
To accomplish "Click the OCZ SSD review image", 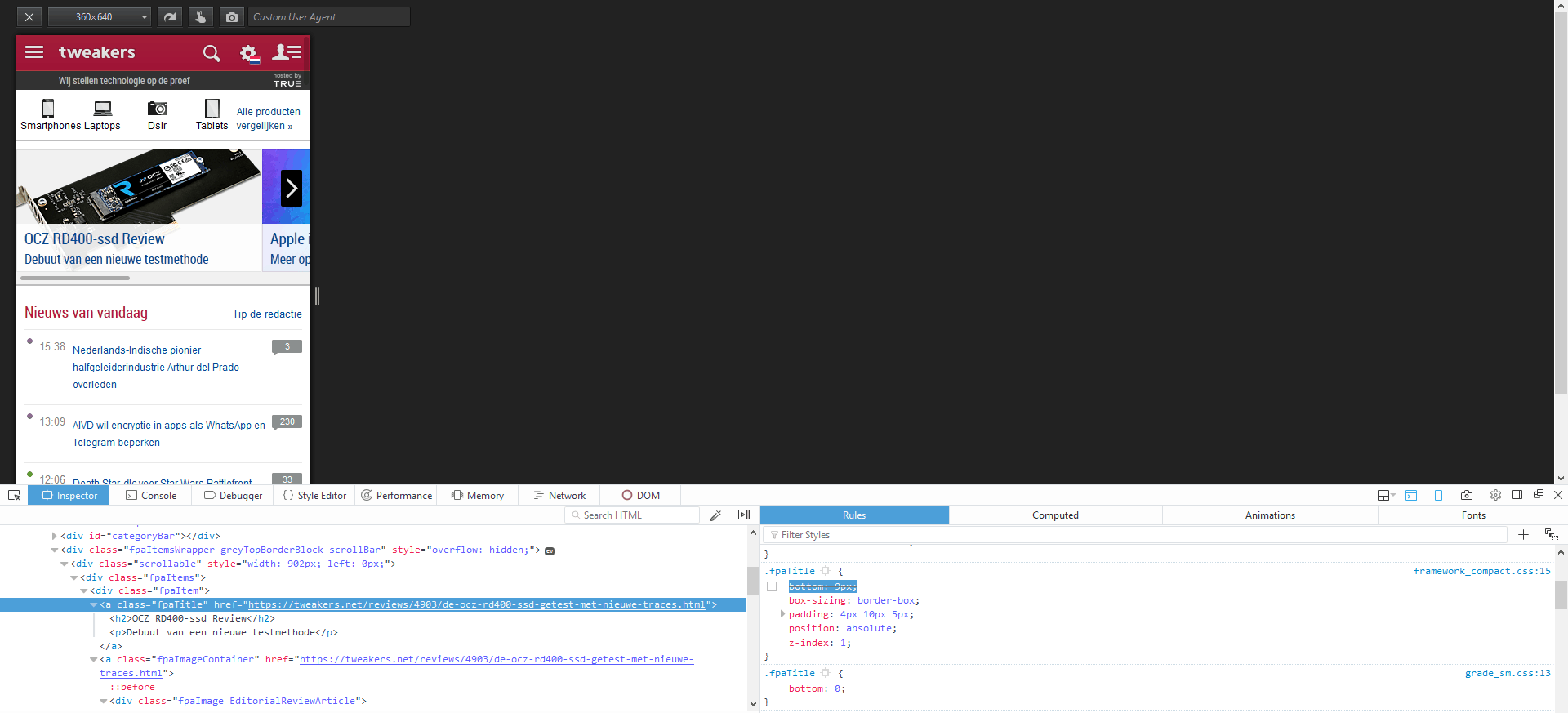I will (x=139, y=187).
